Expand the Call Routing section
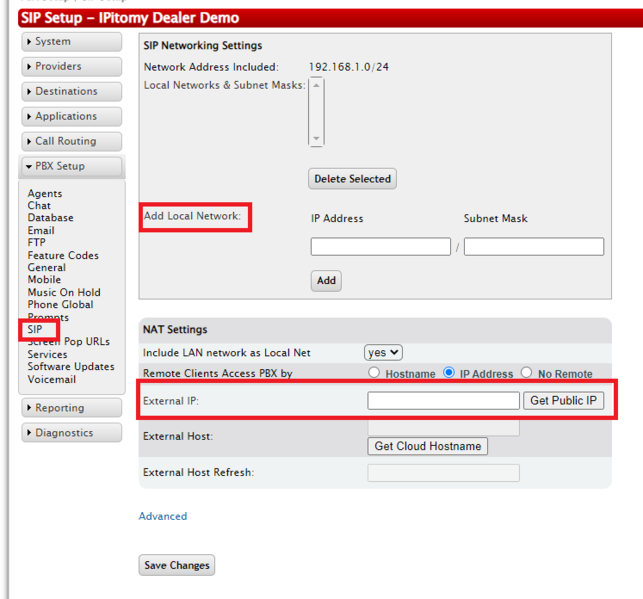 coord(71,142)
